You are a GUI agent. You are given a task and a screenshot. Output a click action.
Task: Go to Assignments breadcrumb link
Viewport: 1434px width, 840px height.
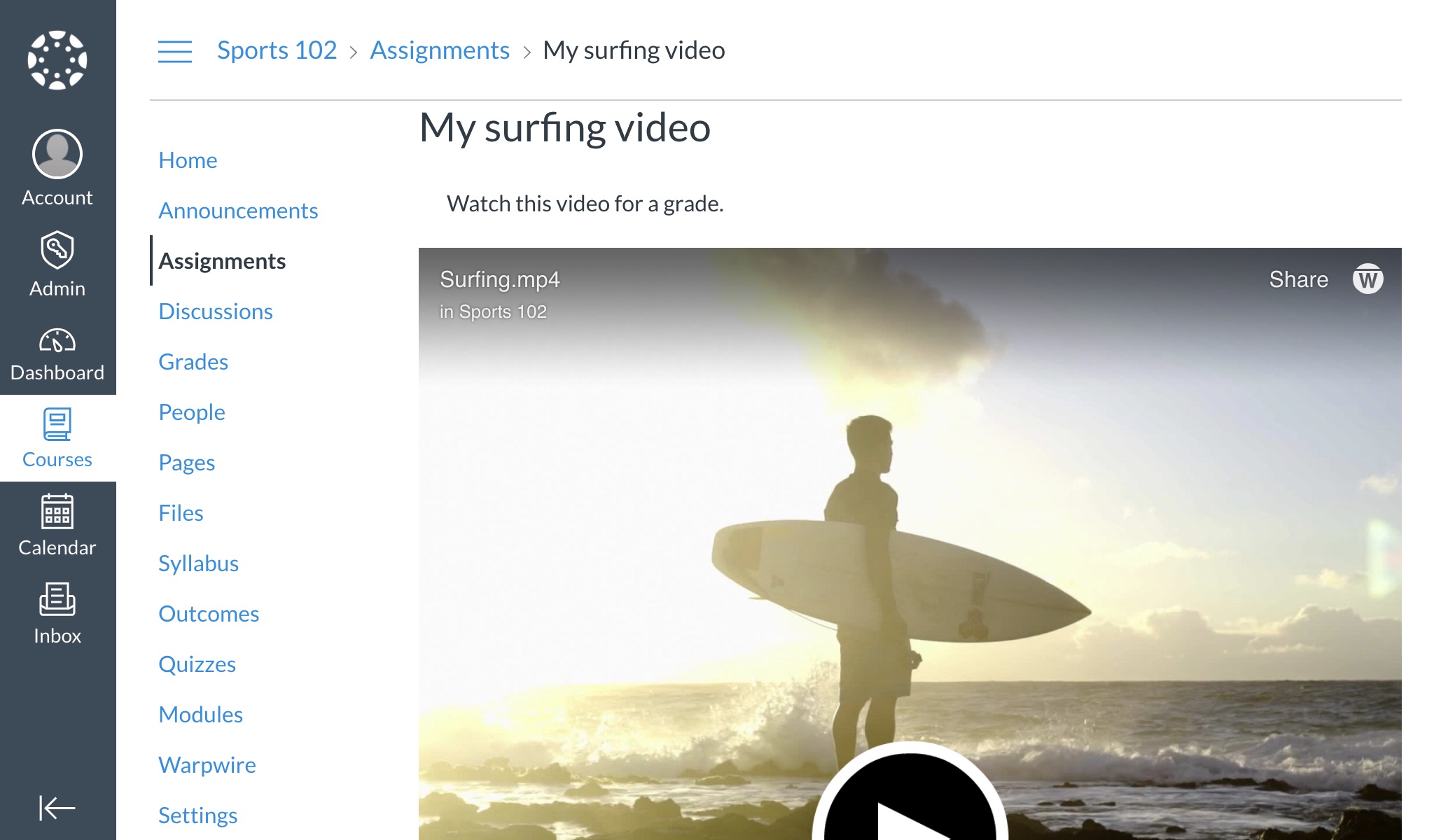pyautogui.click(x=440, y=50)
